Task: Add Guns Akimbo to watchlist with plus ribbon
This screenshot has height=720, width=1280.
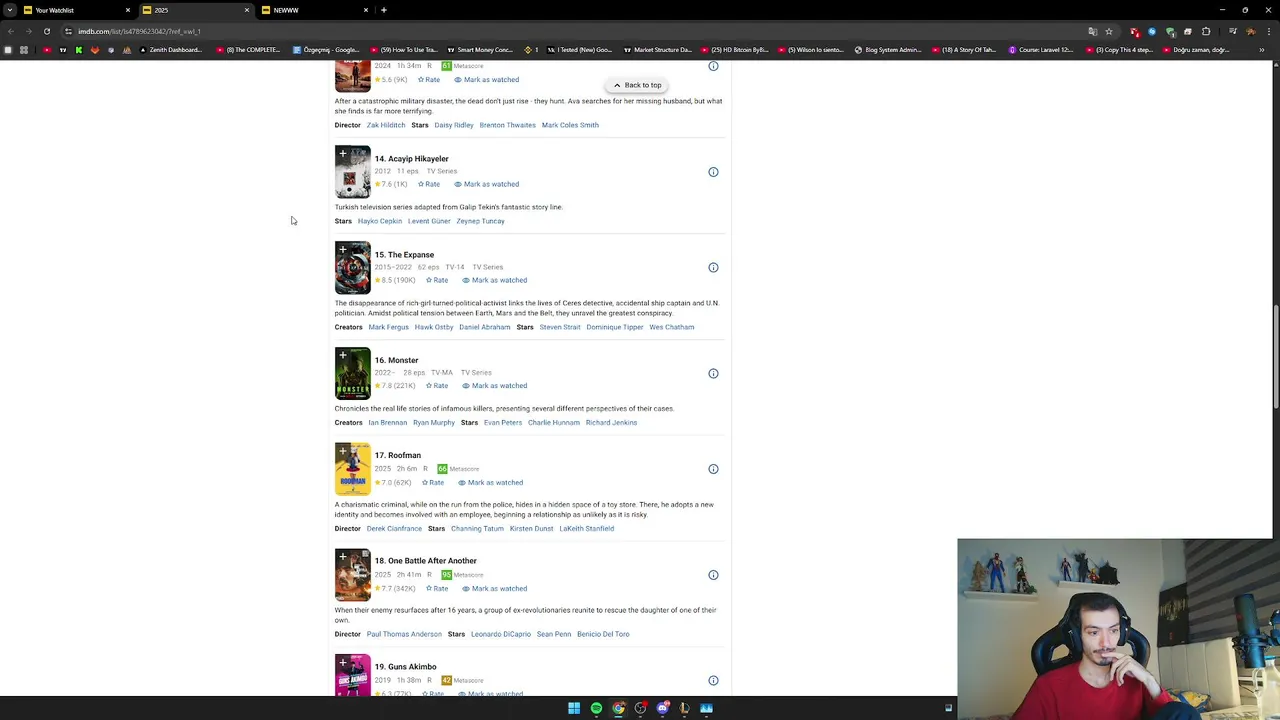Action: point(342,663)
